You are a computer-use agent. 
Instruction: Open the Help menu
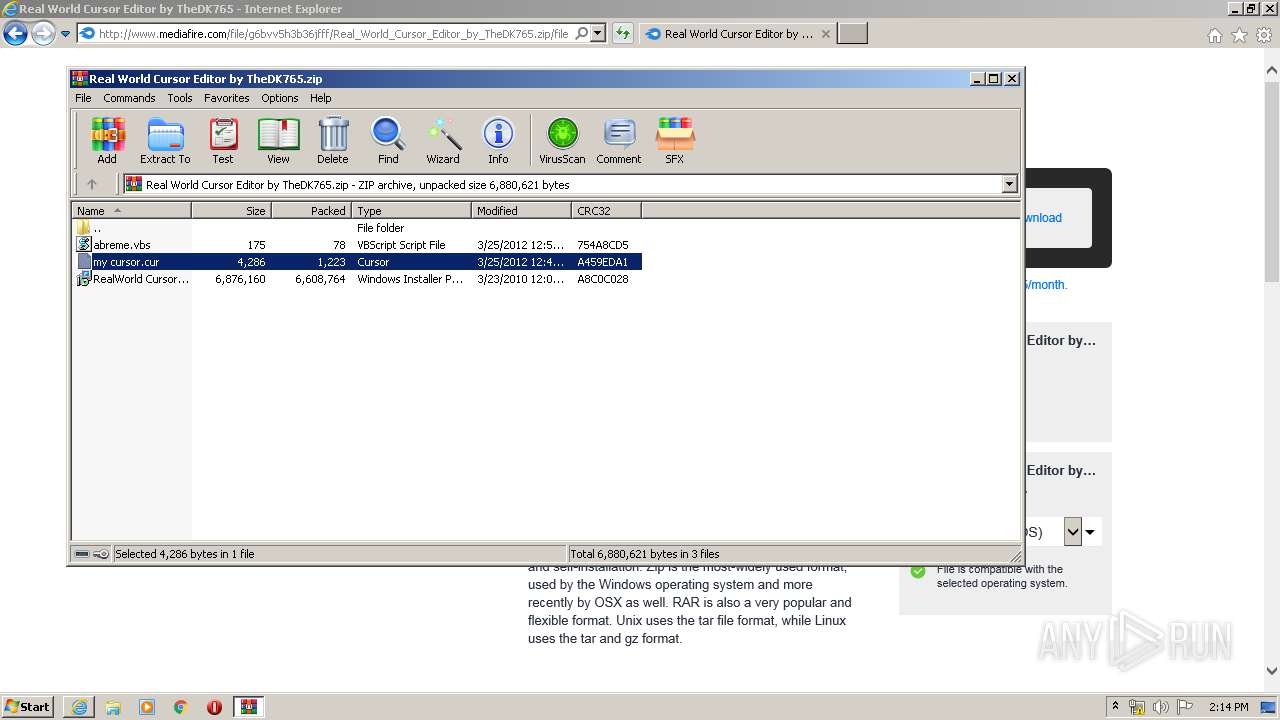click(x=320, y=98)
